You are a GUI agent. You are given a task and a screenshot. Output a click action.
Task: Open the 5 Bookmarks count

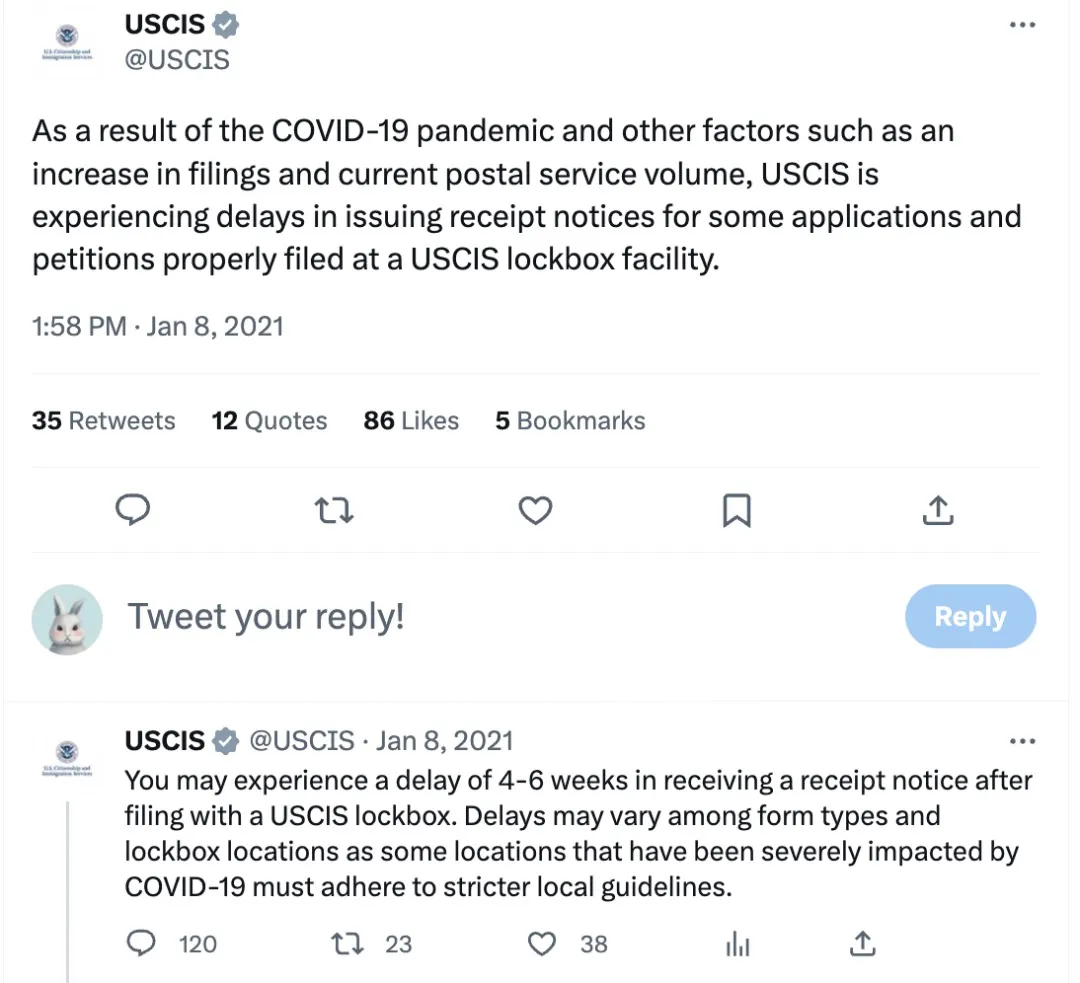[570, 421]
